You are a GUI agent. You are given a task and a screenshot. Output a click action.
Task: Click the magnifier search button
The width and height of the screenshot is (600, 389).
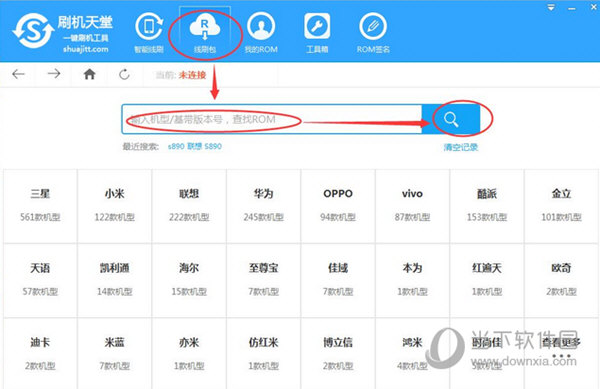[451, 119]
